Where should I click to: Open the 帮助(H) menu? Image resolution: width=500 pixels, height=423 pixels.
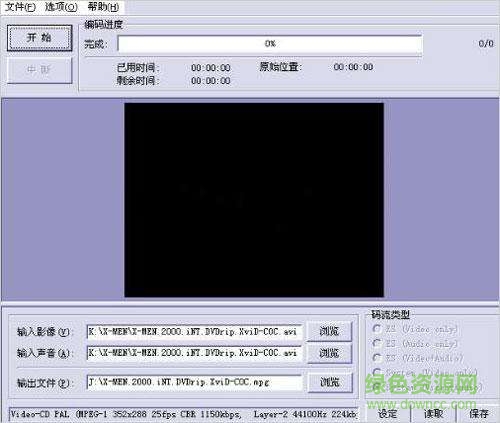[x=103, y=7]
